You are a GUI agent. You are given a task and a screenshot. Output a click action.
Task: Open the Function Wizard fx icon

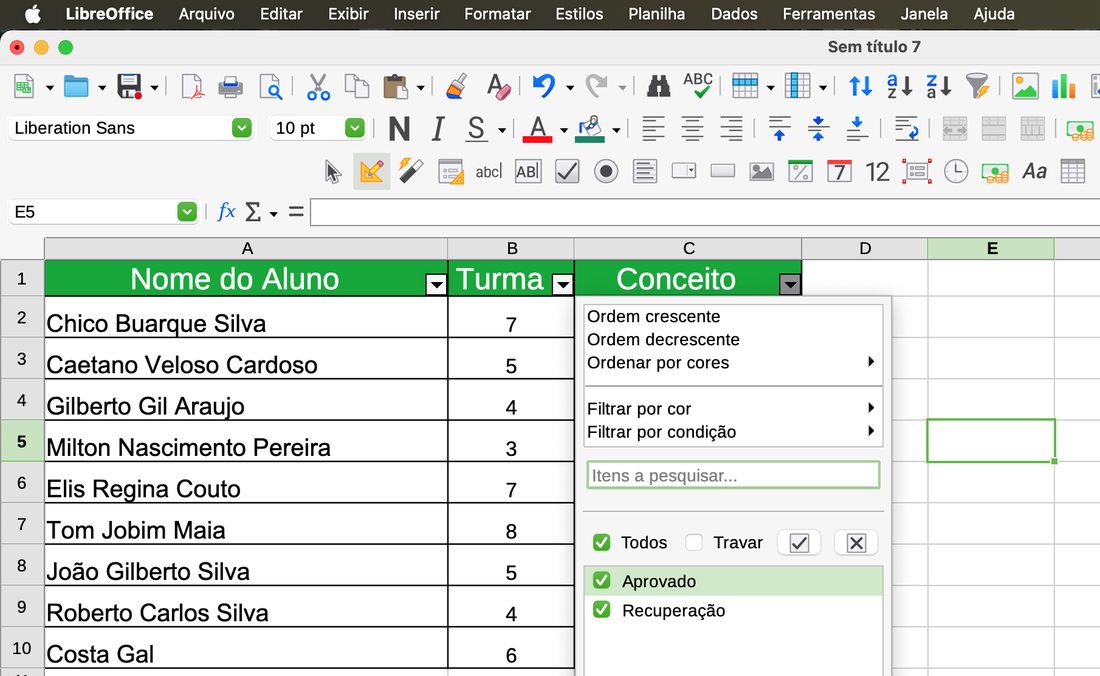click(226, 212)
